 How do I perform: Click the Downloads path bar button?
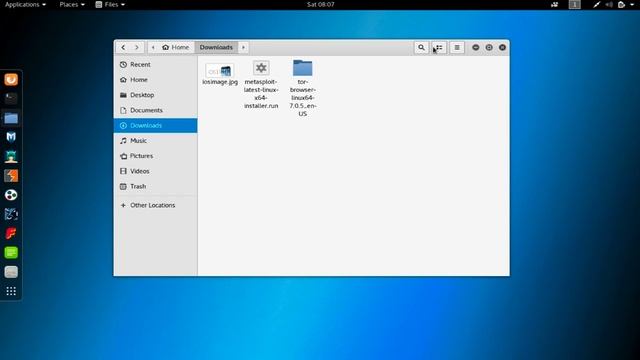pyautogui.click(x=216, y=47)
